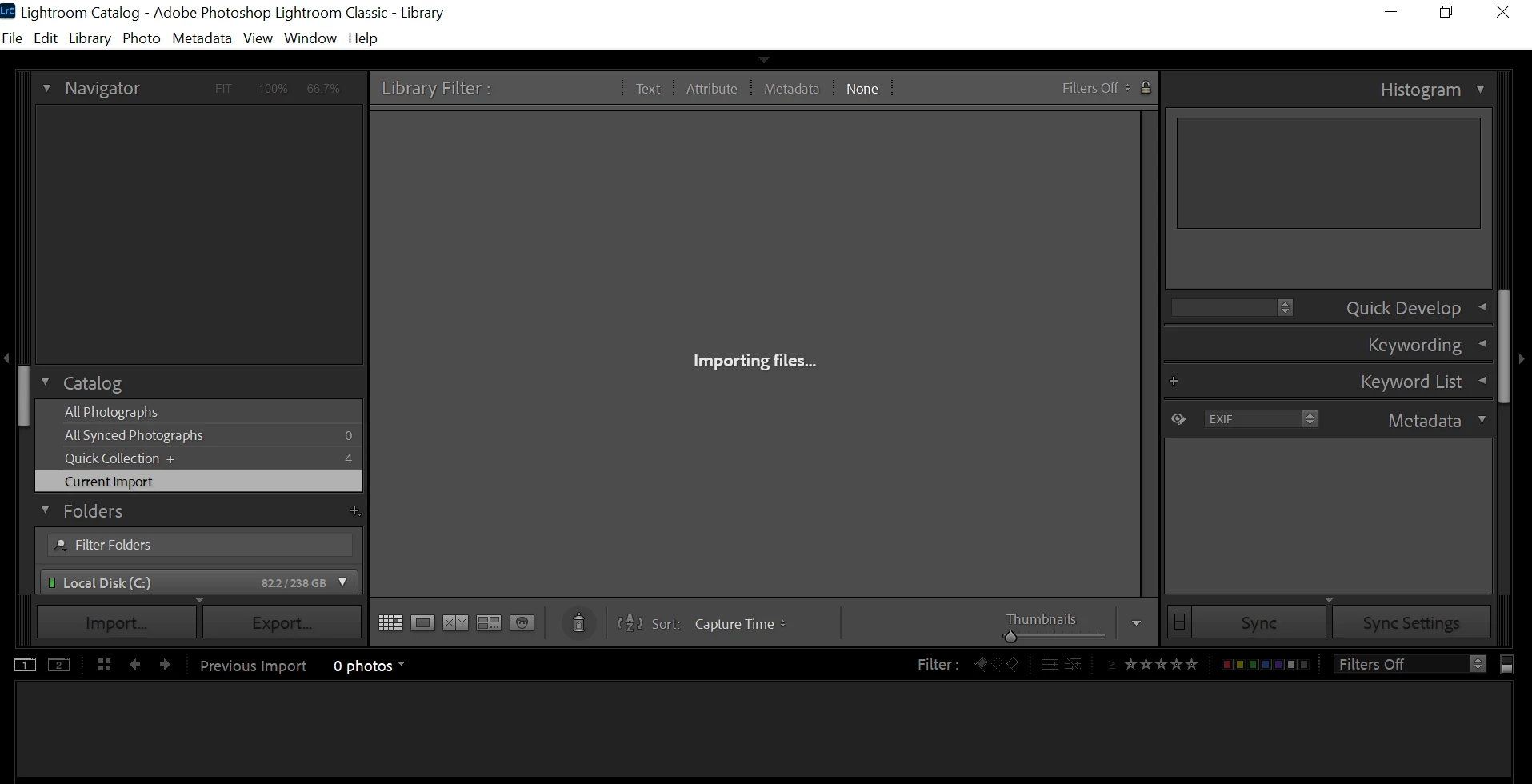
Task: Hide the left panel group arrow
Action: 6,358
